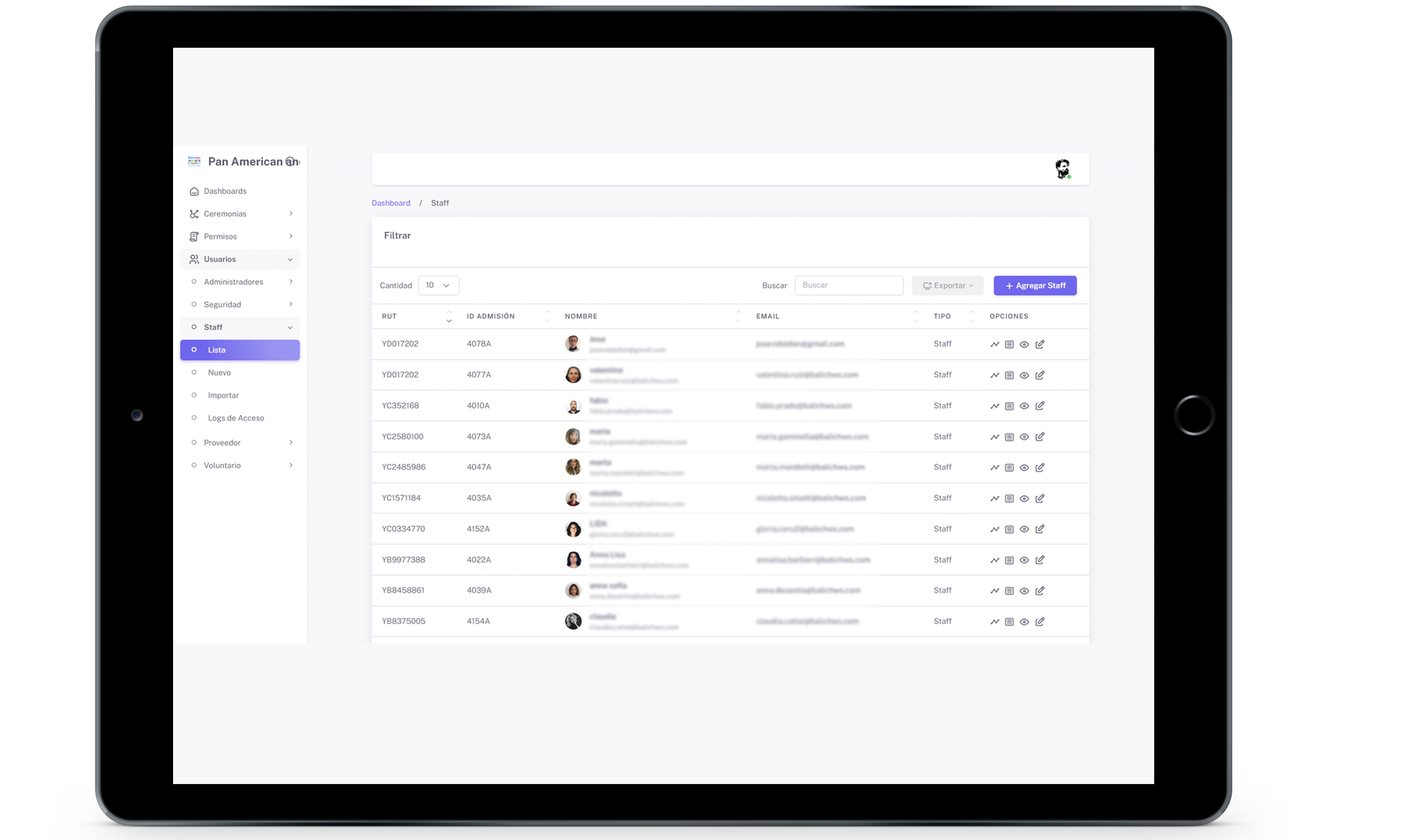The width and height of the screenshot is (1417, 840).
Task: Click the Dashboards navigation item
Action: (224, 190)
